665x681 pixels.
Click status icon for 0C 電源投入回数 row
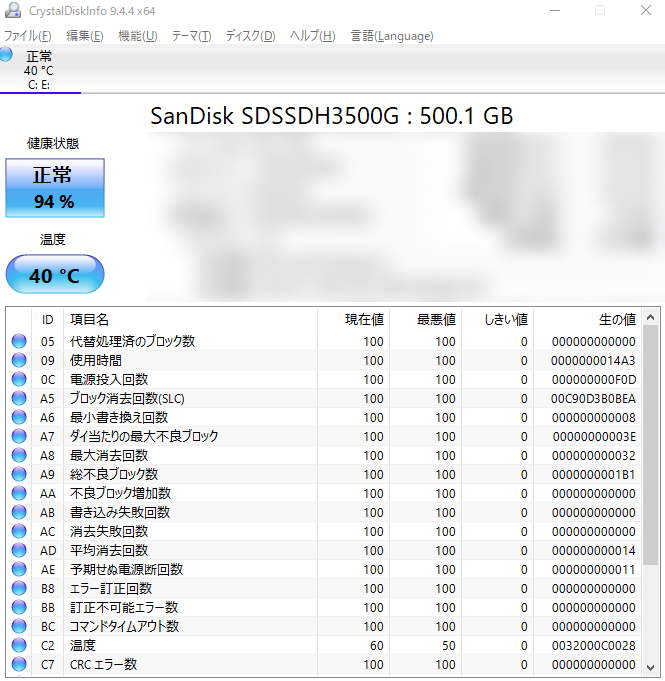(19, 379)
